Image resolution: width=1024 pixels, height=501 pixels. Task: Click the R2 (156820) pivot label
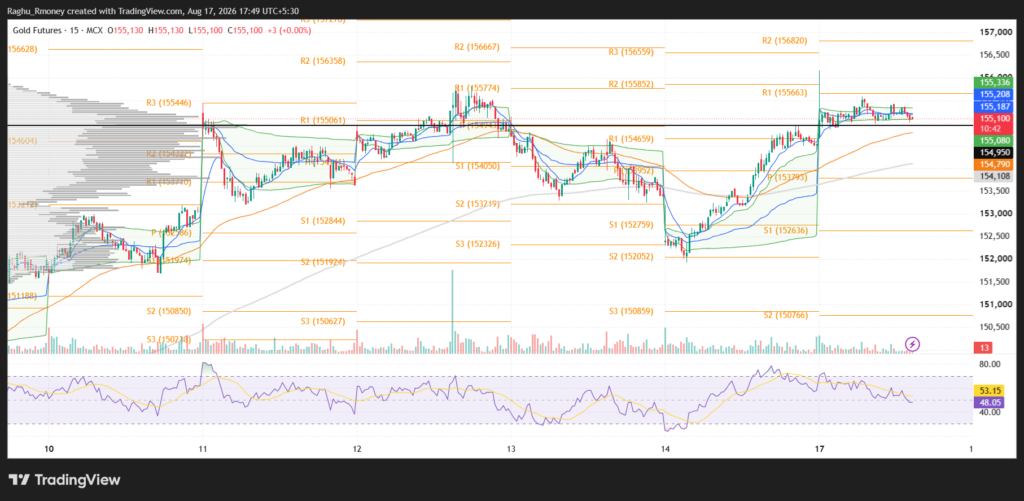click(x=787, y=40)
